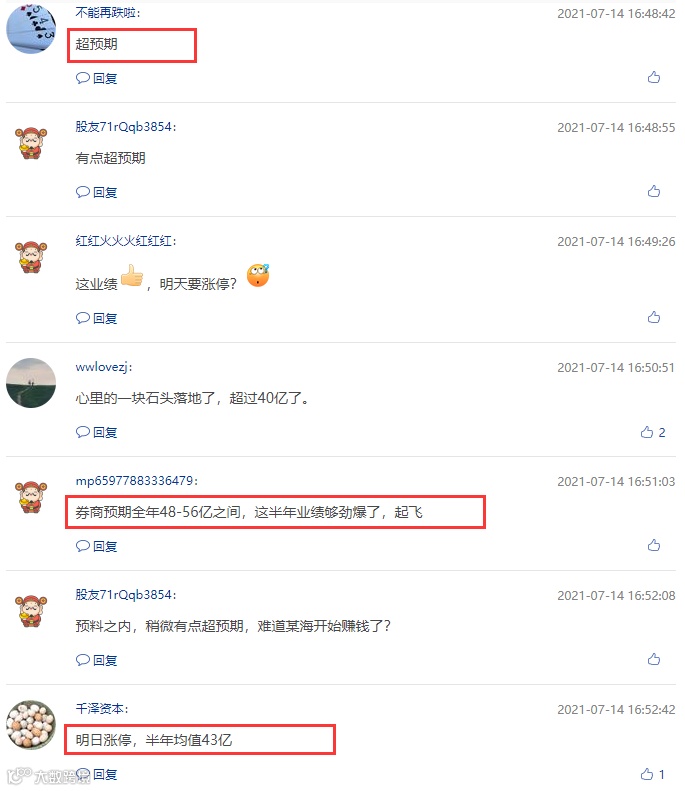Like the 预料之内 comment
Screen dimensions: 685x791
click(x=654, y=659)
